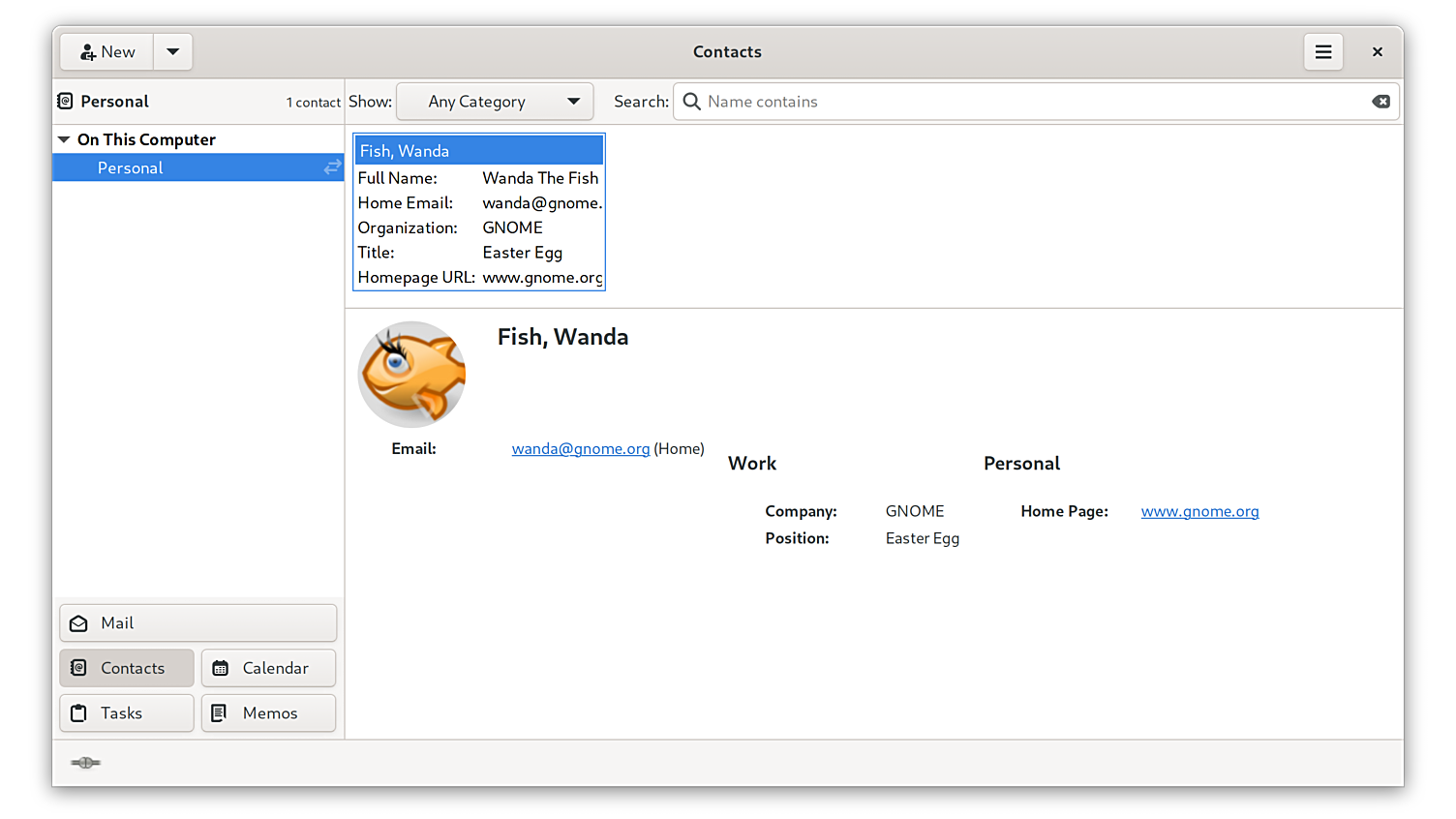Click the New contact button
The height and width of the screenshot is (819, 1456).
click(107, 52)
